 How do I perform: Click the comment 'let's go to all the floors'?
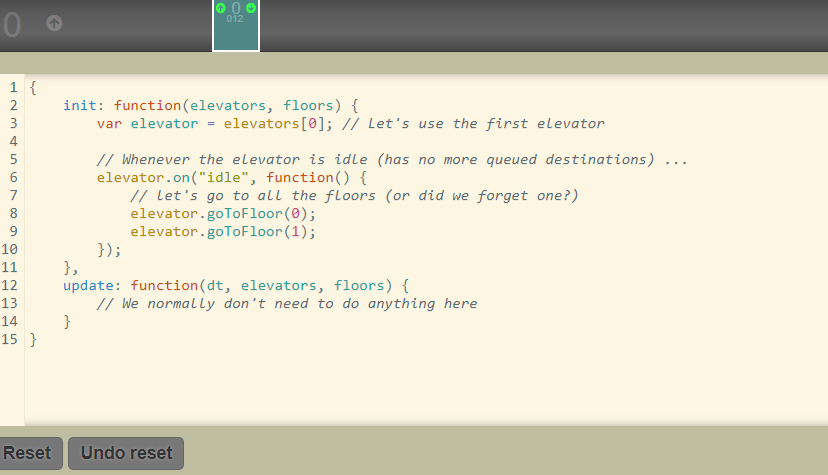(x=354, y=196)
